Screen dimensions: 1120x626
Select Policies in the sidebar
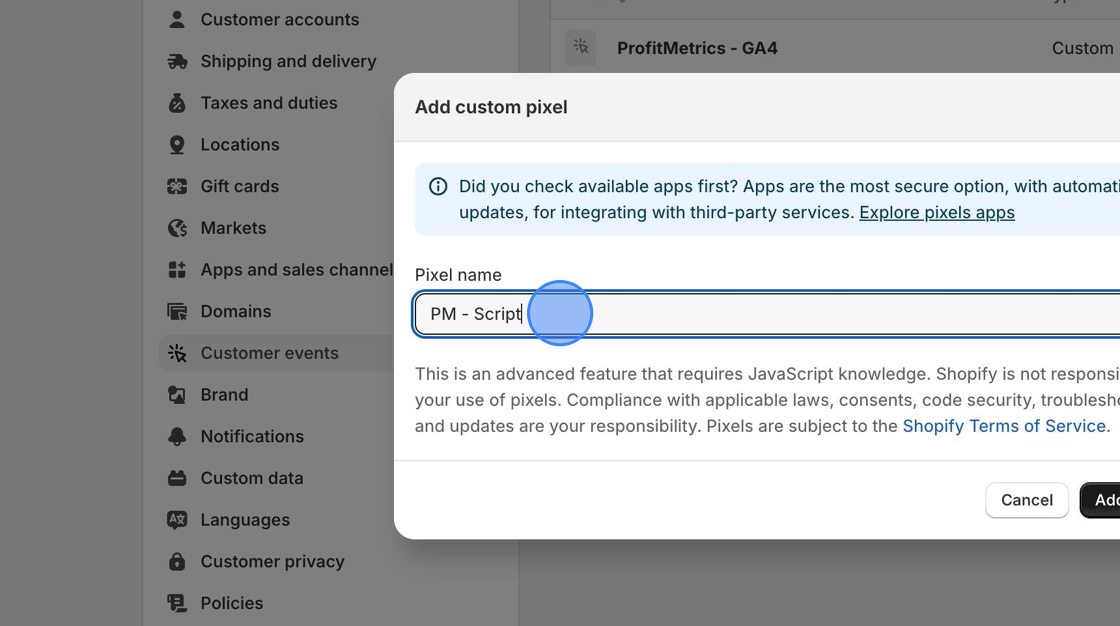tap(232, 603)
